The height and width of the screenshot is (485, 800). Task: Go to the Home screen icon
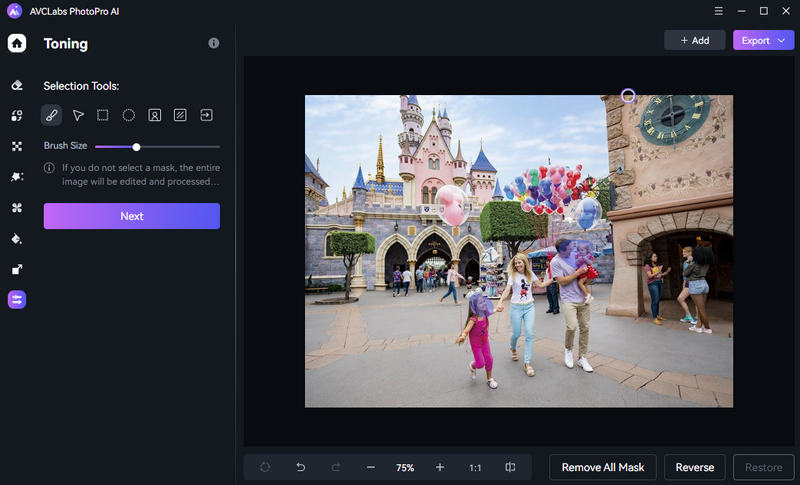17,43
